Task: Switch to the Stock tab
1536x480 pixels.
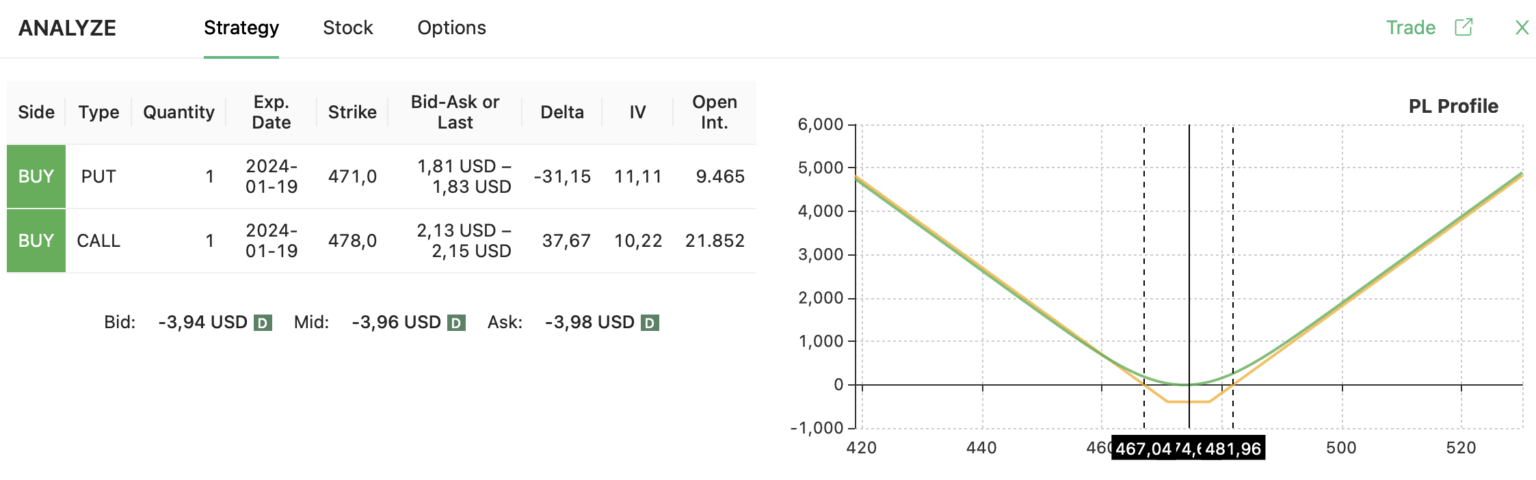Action: pyautogui.click(x=347, y=28)
